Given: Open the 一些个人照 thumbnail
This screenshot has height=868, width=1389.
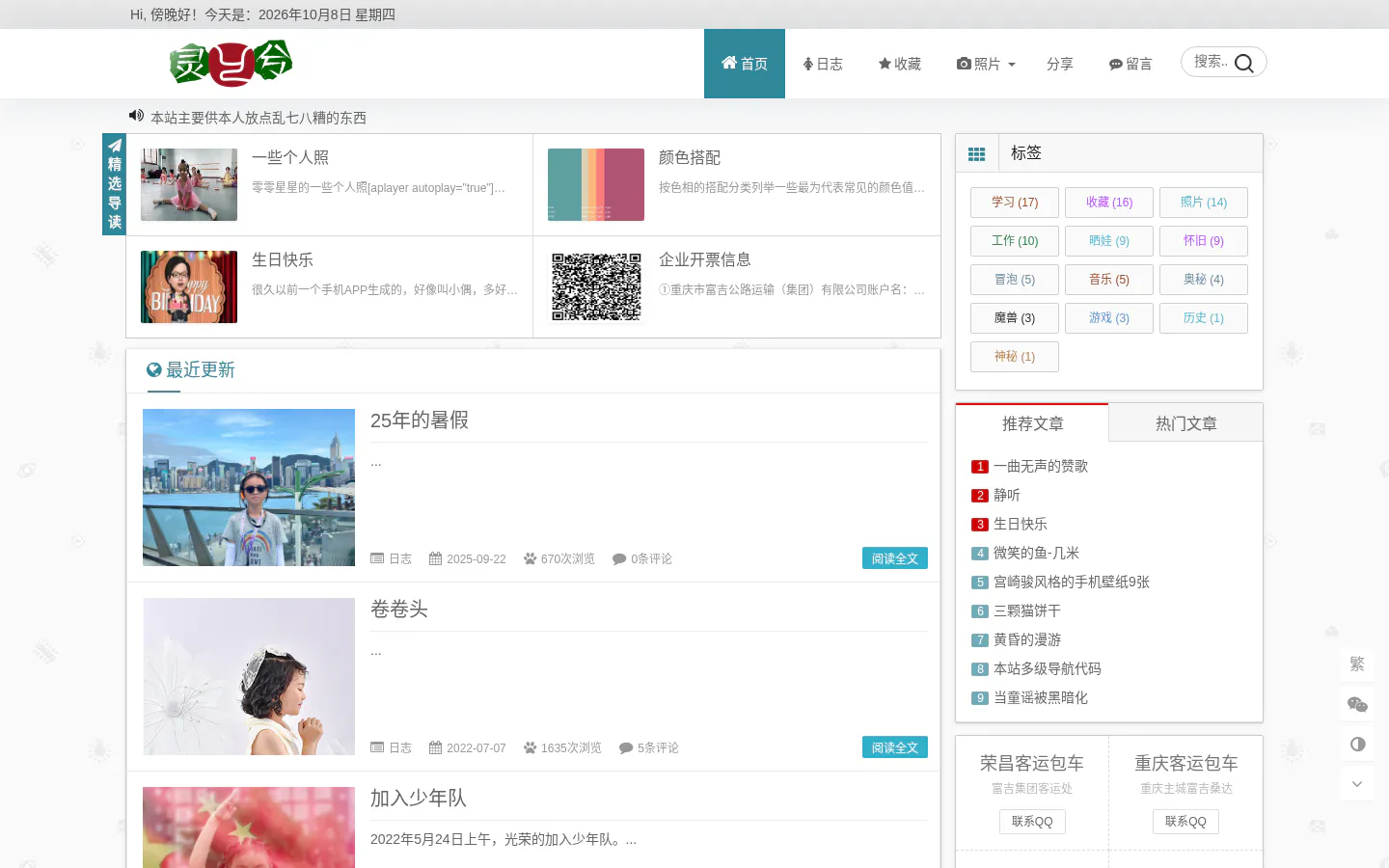Looking at the screenshot, I should [189, 184].
